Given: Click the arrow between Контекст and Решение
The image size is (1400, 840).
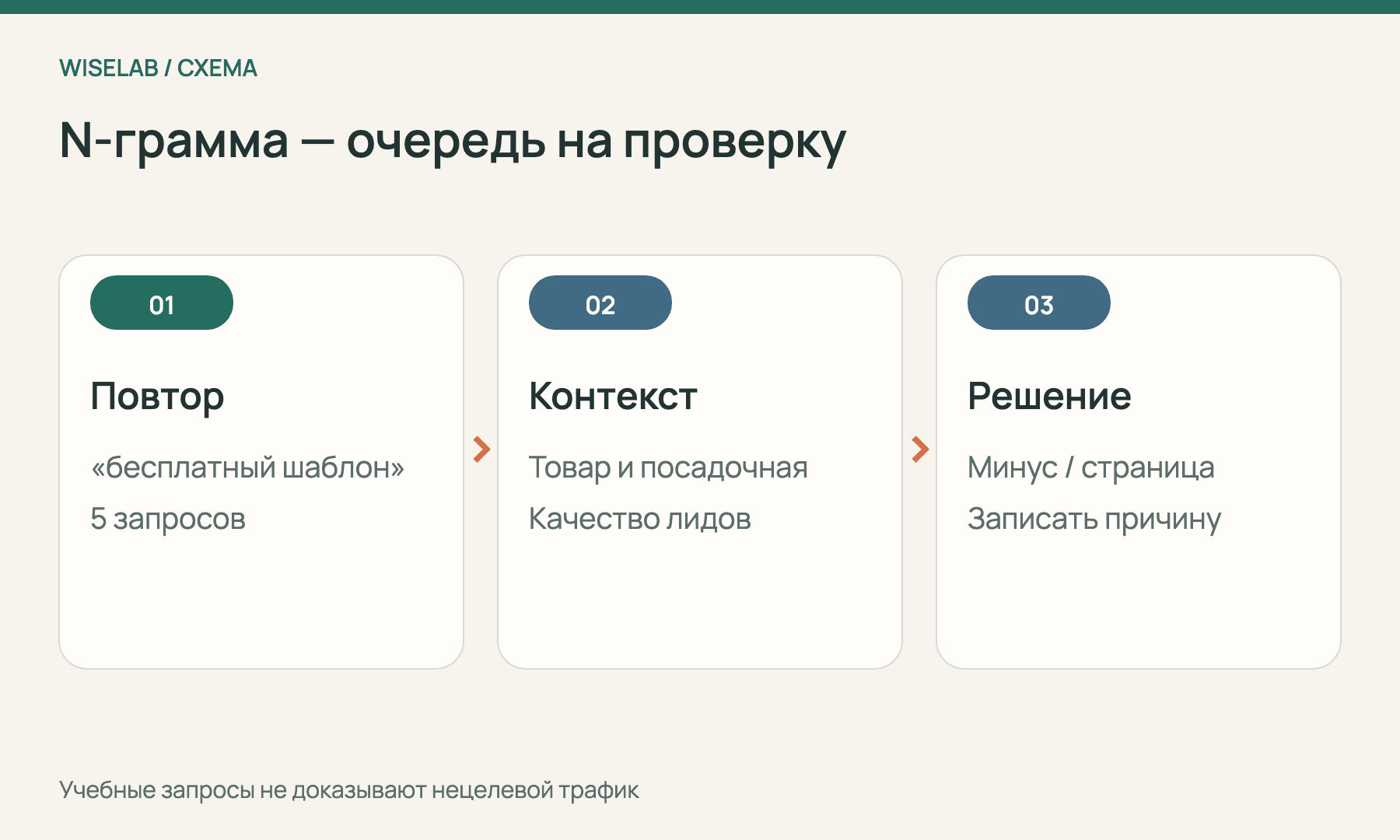Looking at the screenshot, I should pyautogui.click(x=920, y=449).
